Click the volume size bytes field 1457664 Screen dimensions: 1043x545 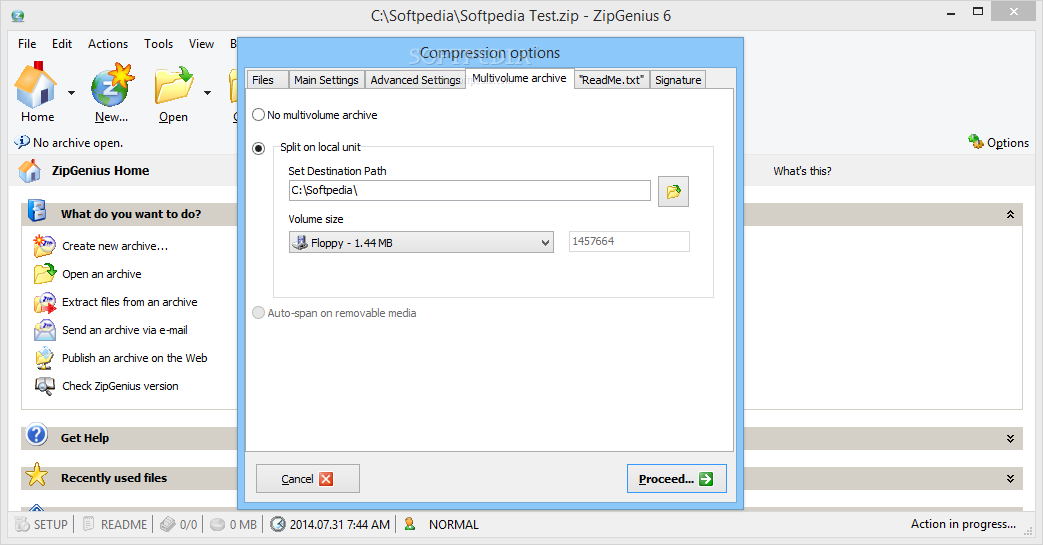pos(629,242)
